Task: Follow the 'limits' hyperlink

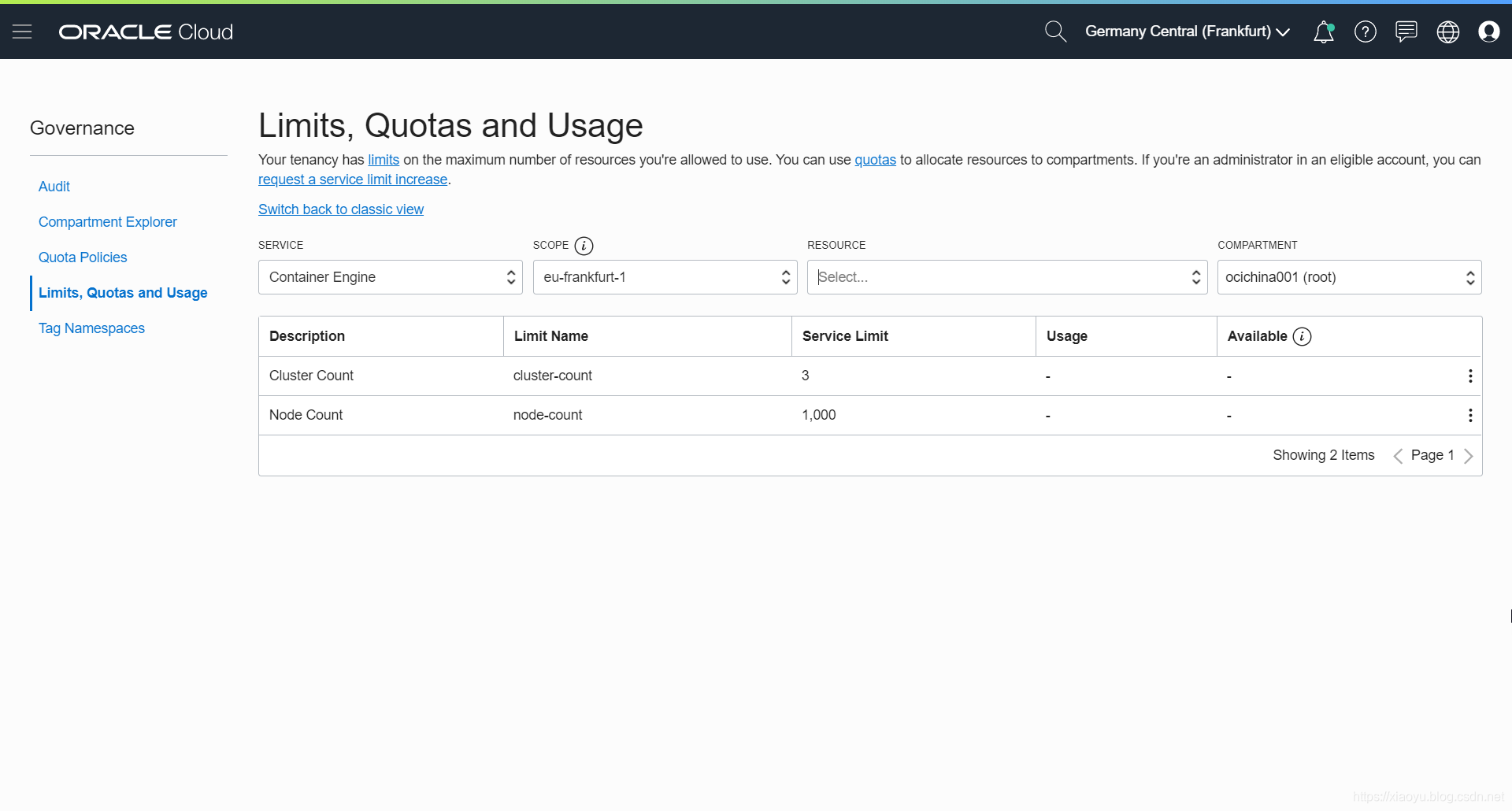Action: tap(384, 160)
